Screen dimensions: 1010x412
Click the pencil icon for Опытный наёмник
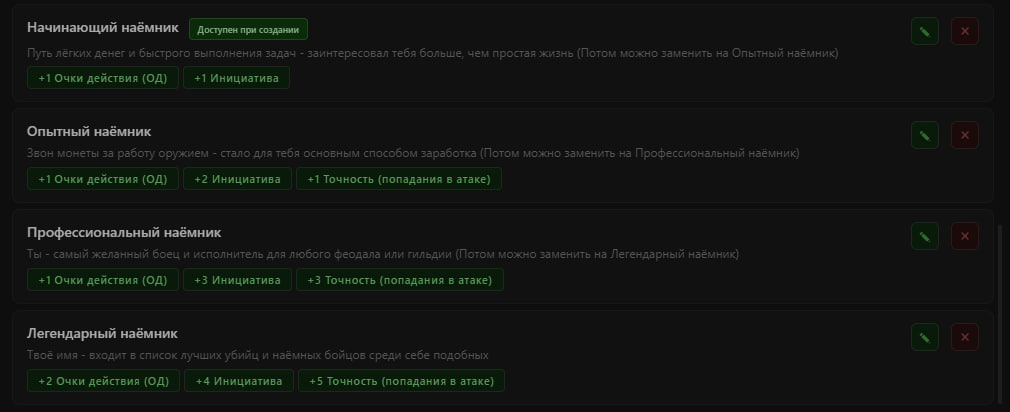pos(924,135)
